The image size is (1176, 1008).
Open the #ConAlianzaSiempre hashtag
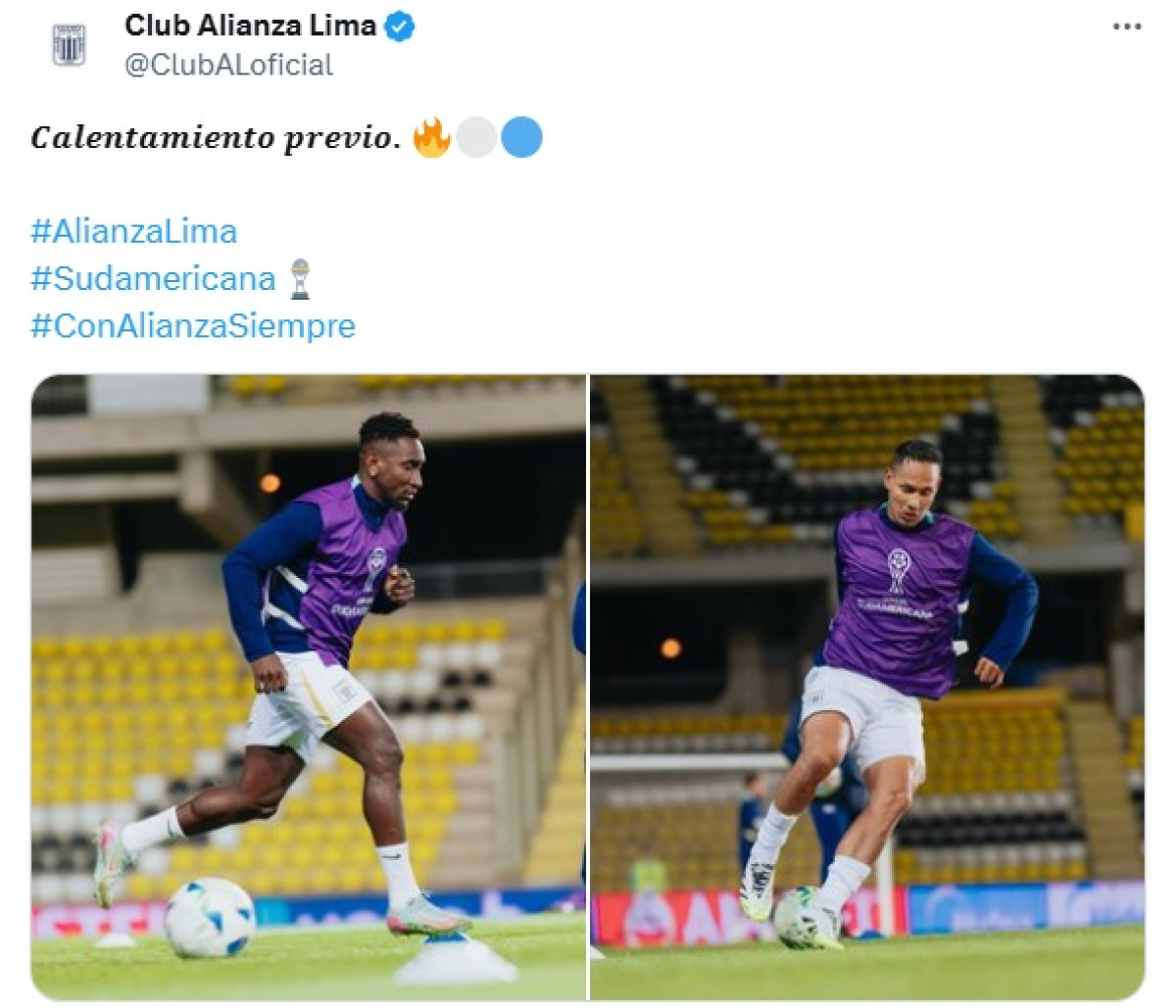[193, 325]
